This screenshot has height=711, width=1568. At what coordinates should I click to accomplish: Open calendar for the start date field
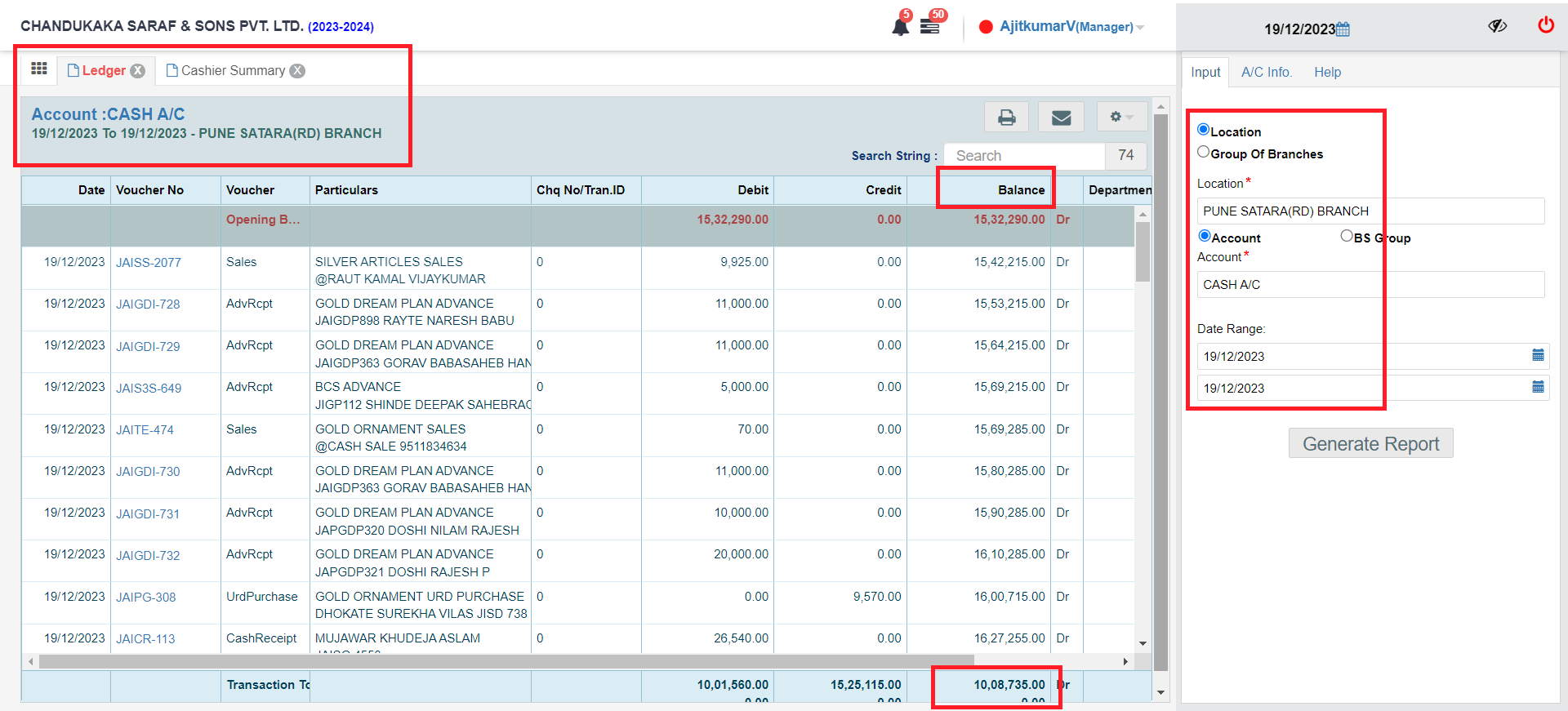click(x=1538, y=355)
